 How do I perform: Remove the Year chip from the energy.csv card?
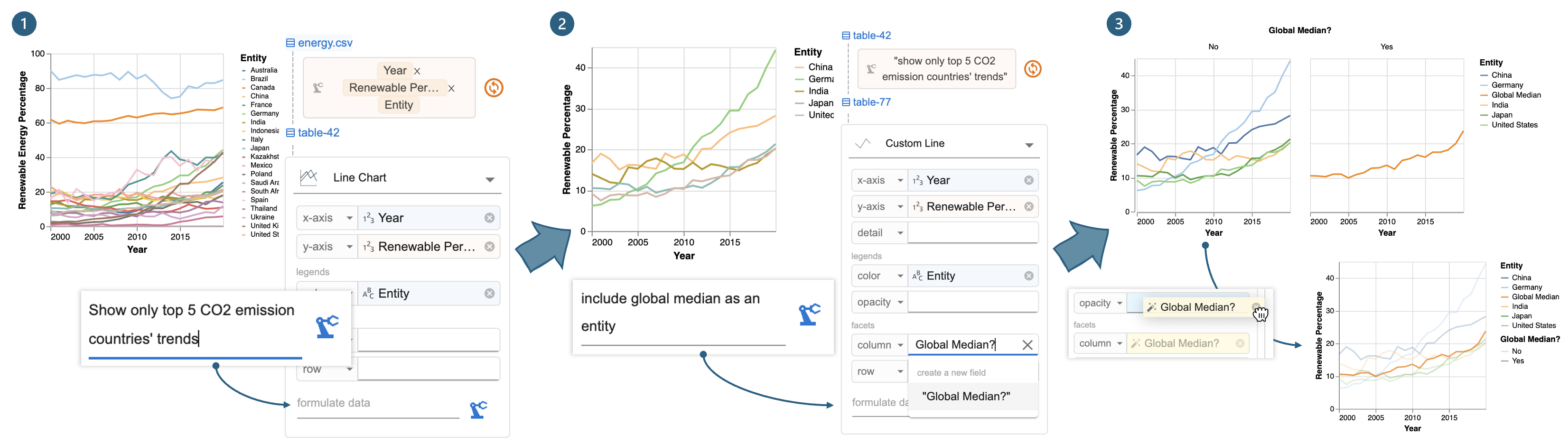coord(417,71)
